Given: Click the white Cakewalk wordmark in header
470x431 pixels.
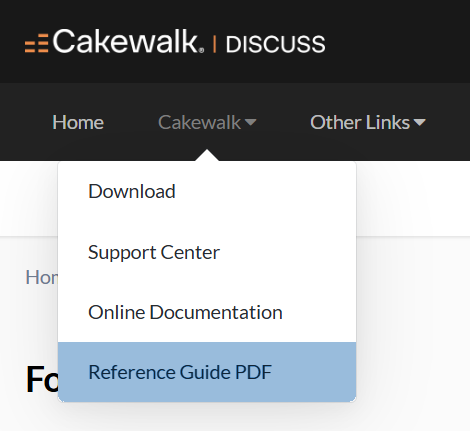Looking at the screenshot, I should 125,41.
